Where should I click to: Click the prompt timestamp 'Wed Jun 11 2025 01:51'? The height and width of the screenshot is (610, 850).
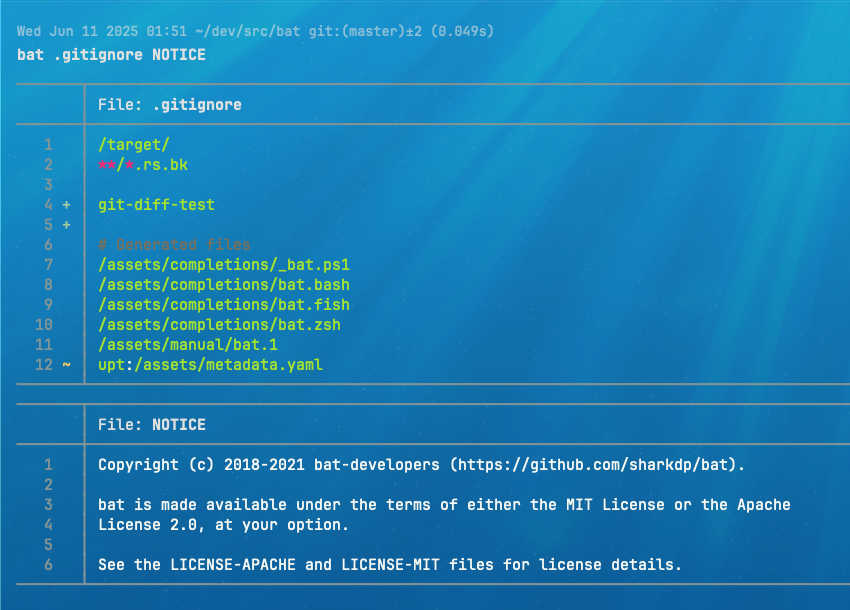102,31
